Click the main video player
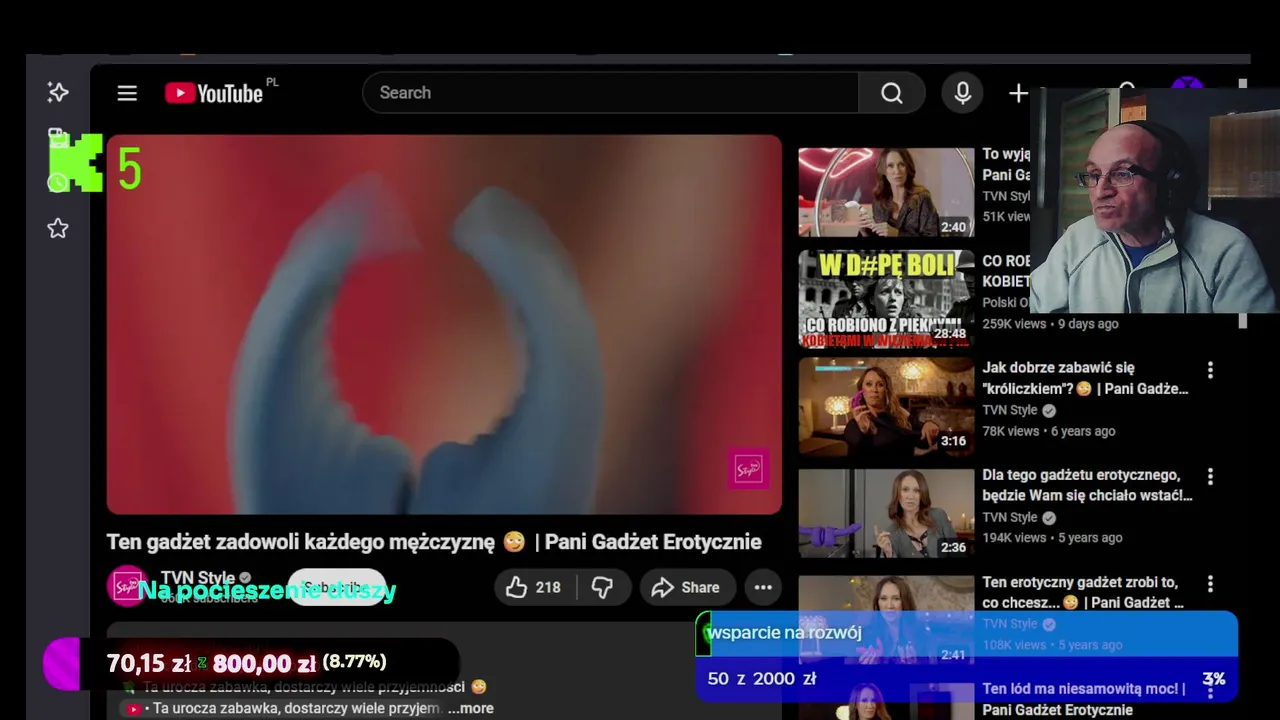Screen dimensions: 1280x720 tap(444, 324)
